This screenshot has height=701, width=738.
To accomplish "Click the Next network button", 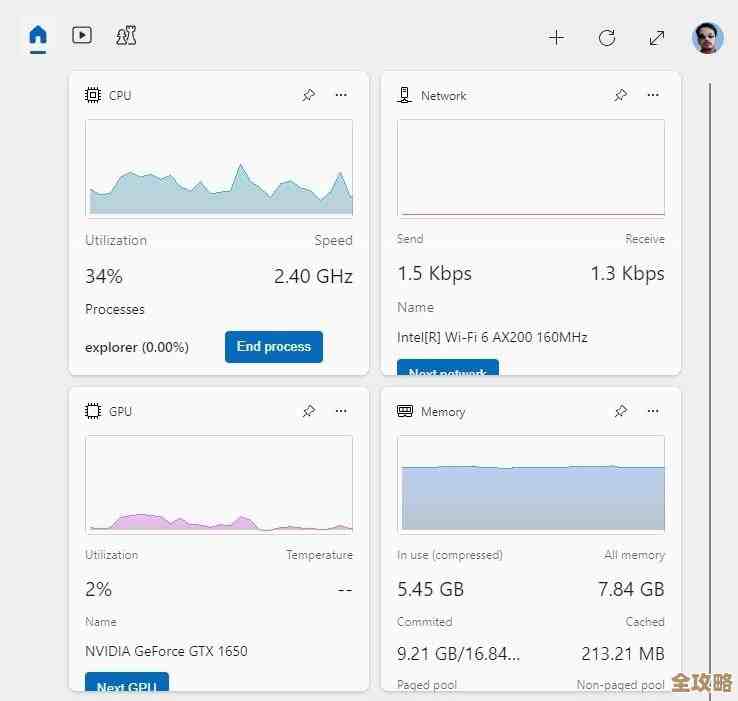I will (x=447, y=369).
